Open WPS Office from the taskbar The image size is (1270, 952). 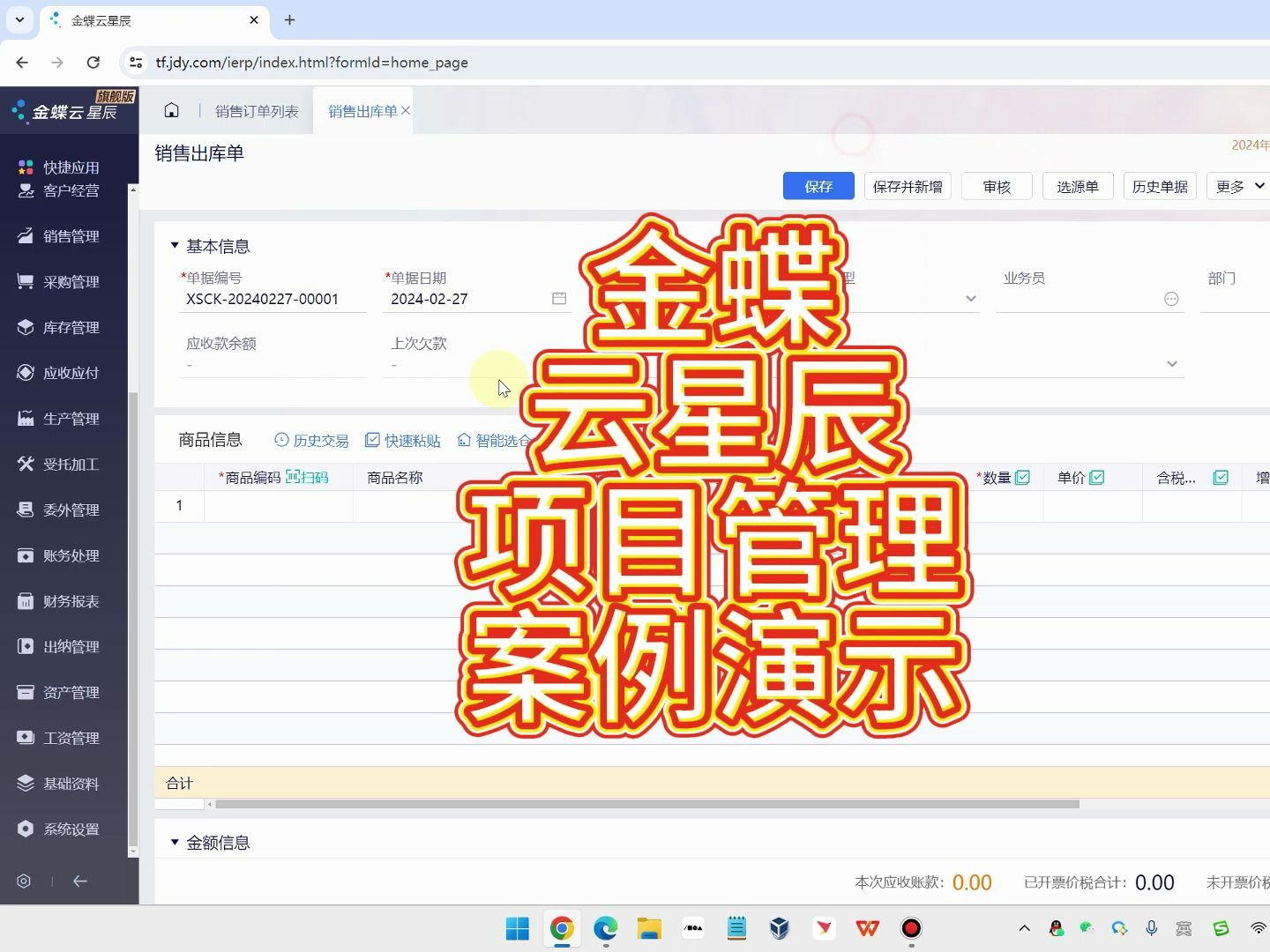click(x=868, y=928)
